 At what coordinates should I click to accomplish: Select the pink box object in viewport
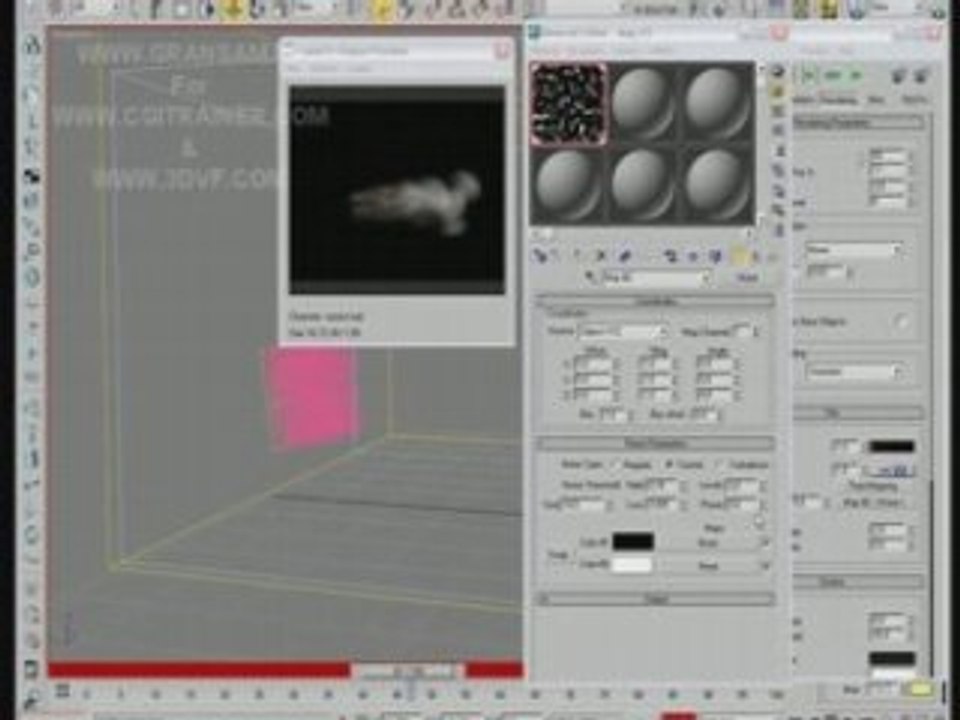click(x=312, y=398)
